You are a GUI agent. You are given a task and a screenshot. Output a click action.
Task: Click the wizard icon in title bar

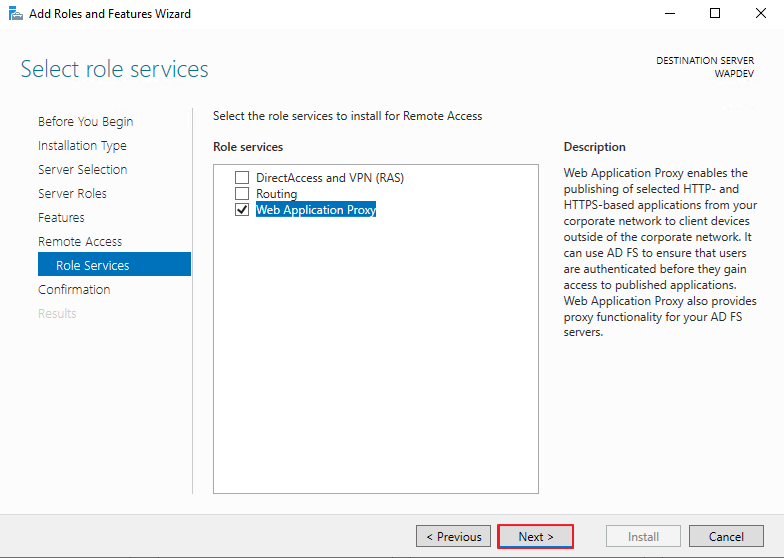(16, 14)
